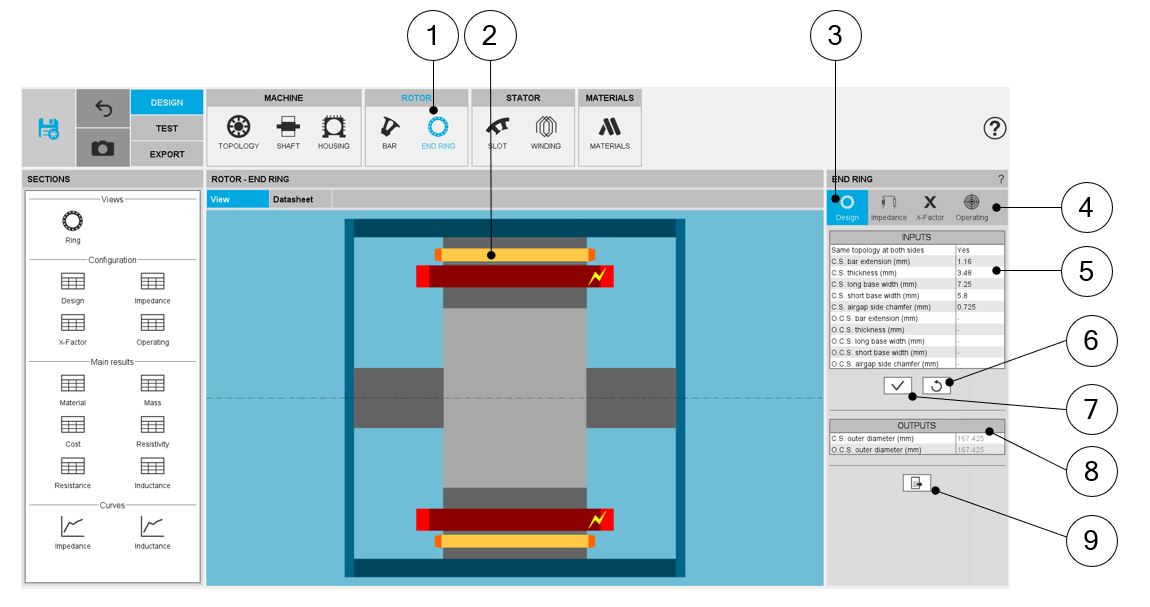Screen dimensions: 1150x607
Task: Take a screenshot with camera icon
Action: pyautogui.click(x=103, y=147)
